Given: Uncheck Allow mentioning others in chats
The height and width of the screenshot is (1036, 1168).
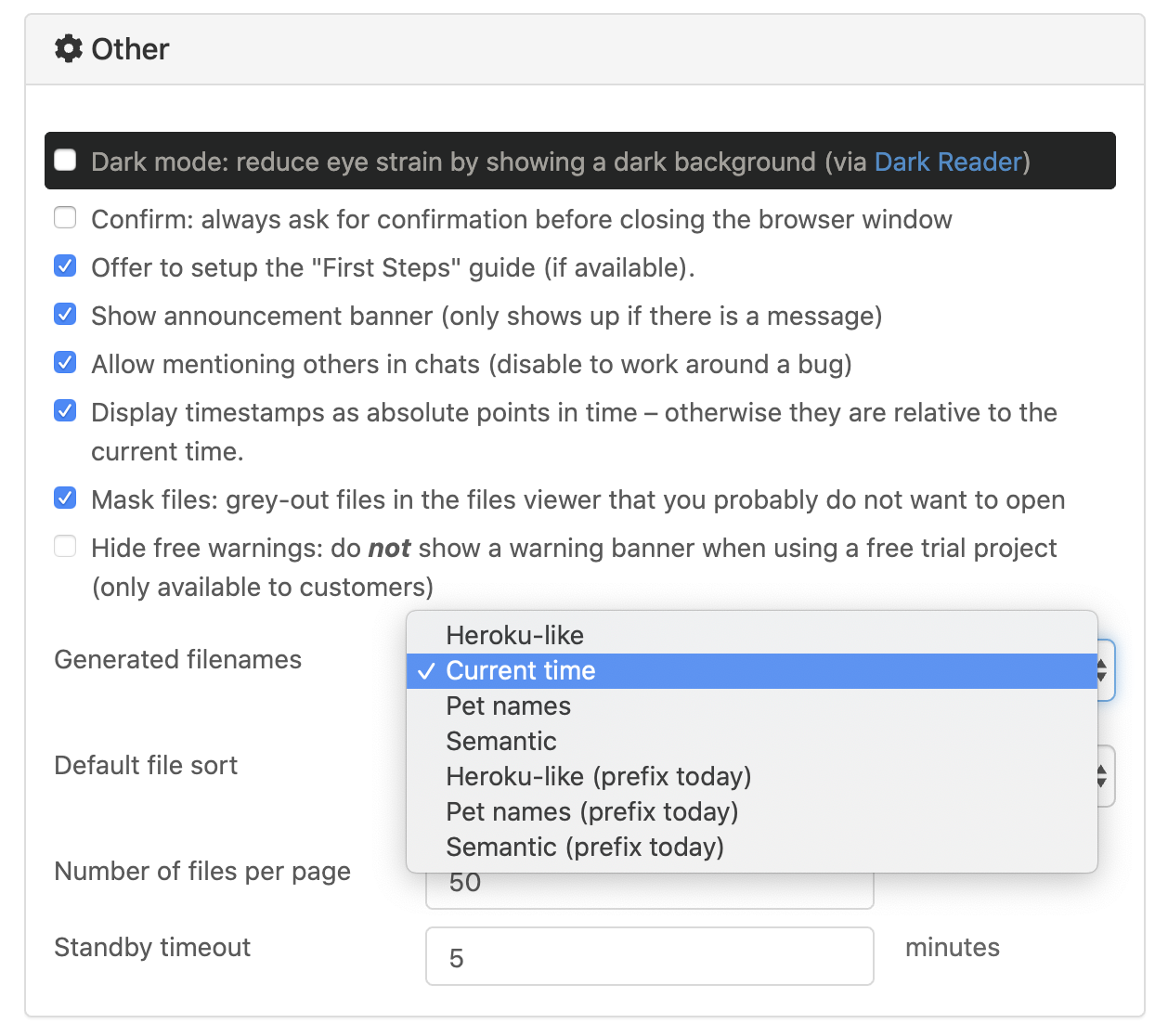Looking at the screenshot, I should pyautogui.click(x=65, y=363).
